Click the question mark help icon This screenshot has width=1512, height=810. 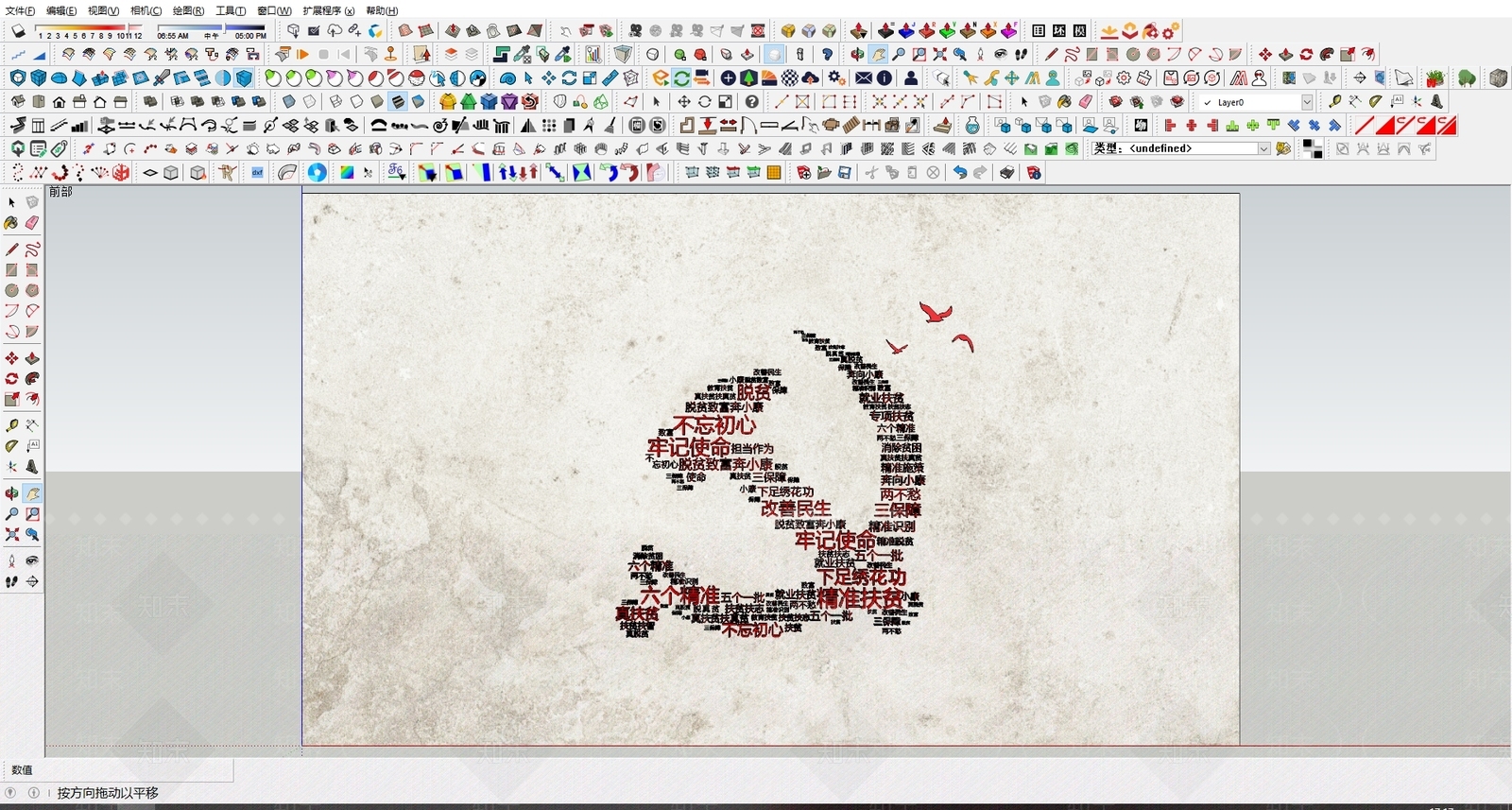click(x=751, y=101)
